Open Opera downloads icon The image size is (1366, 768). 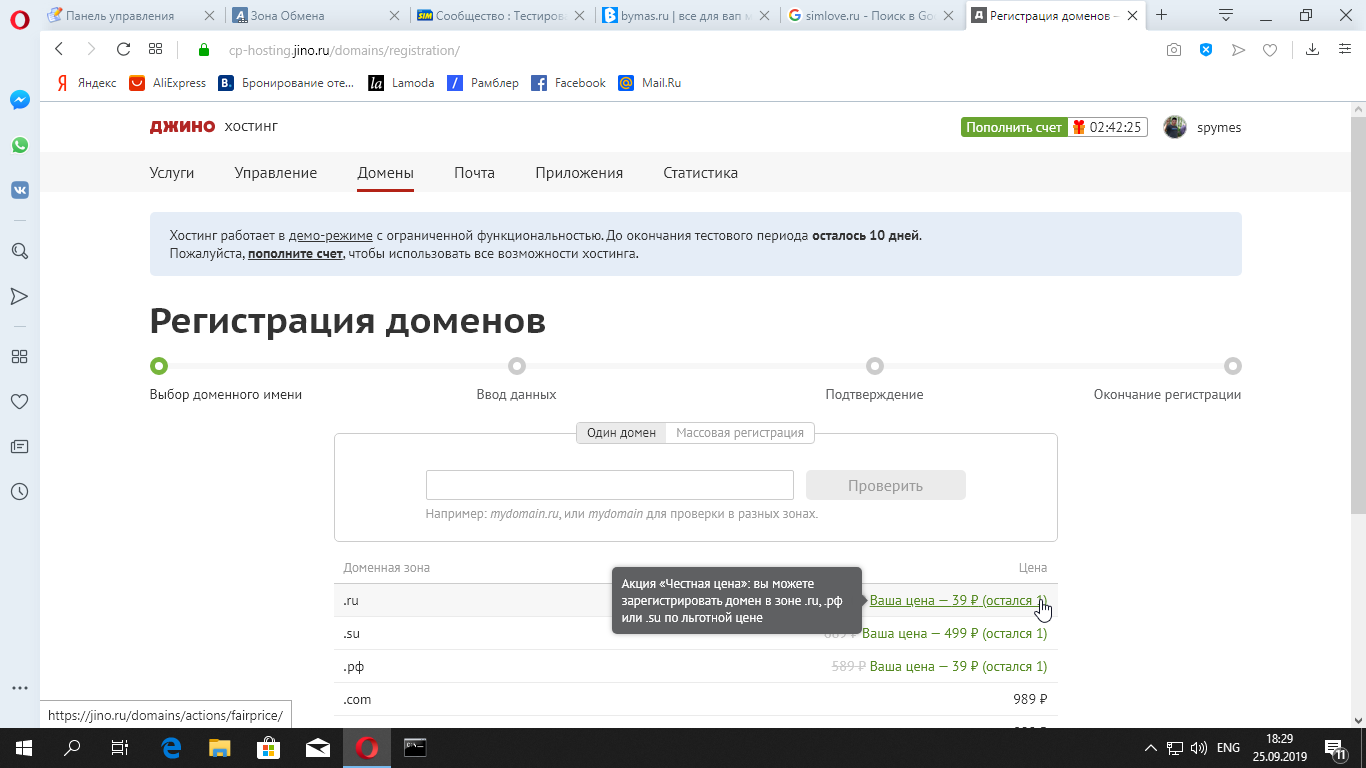click(1313, 50)
